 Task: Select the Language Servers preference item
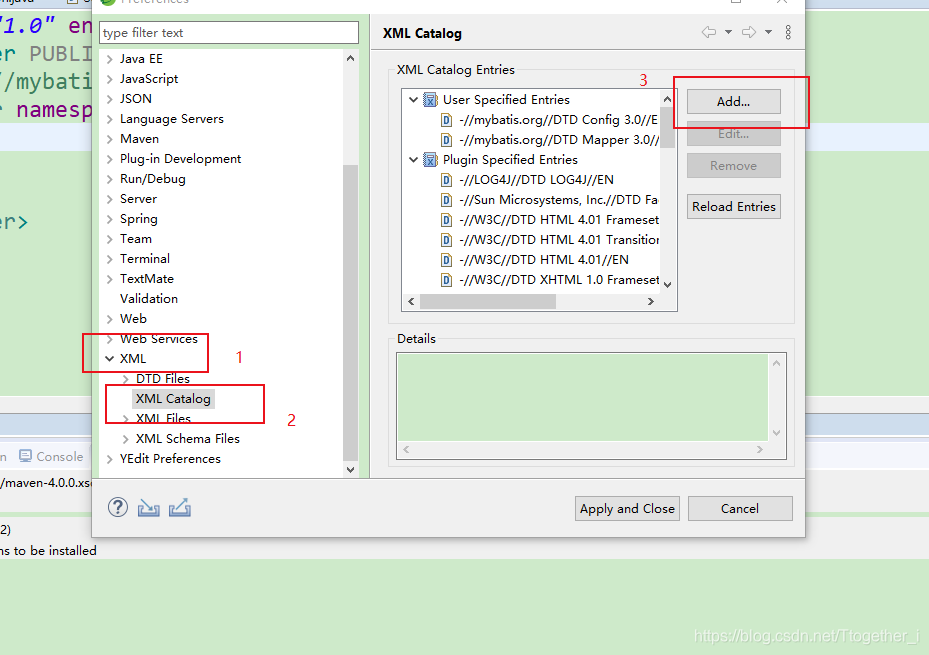tap(172, 119)
